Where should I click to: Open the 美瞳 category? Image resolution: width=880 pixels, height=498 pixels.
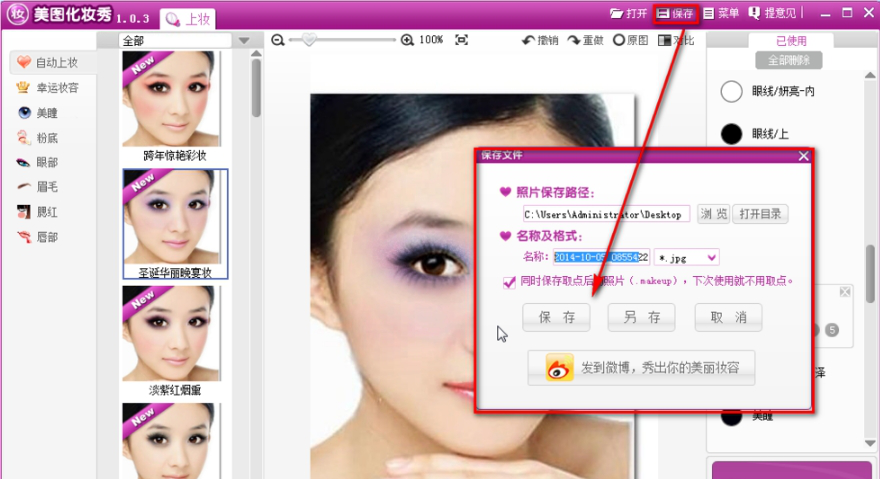tap(38, 113)
